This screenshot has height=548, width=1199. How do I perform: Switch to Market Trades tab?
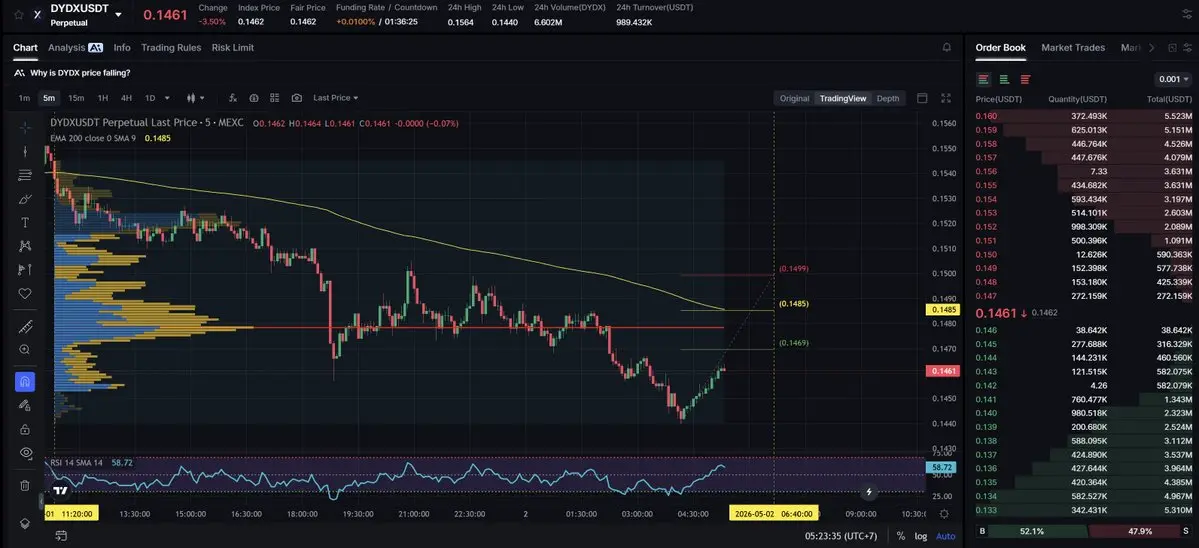pos(1073,47)
